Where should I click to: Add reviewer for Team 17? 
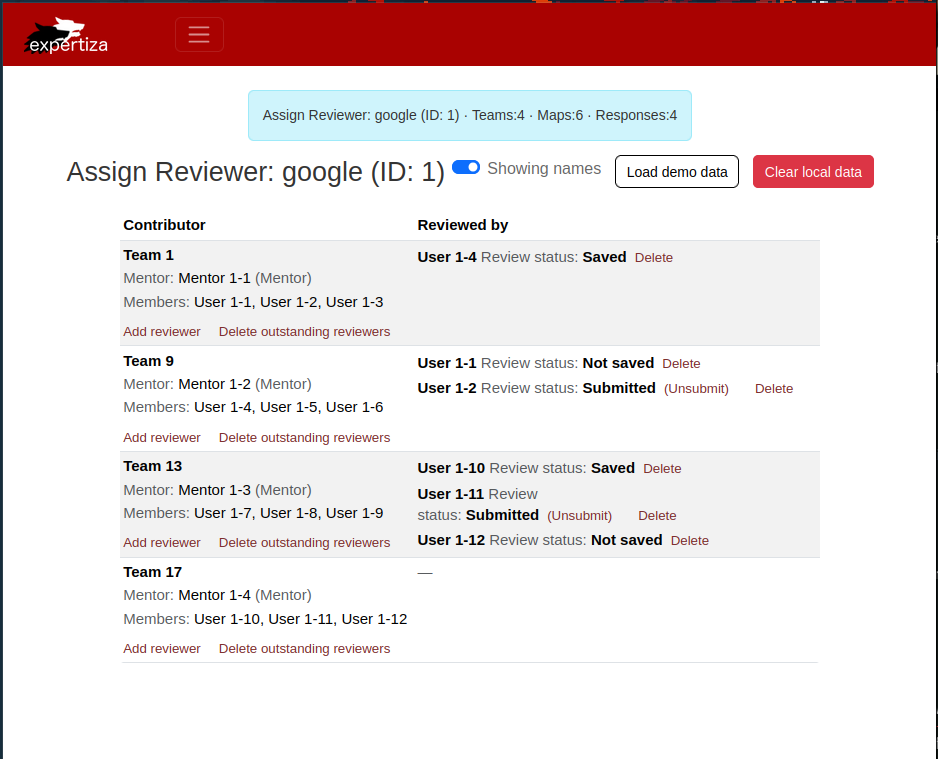point(162,649)
